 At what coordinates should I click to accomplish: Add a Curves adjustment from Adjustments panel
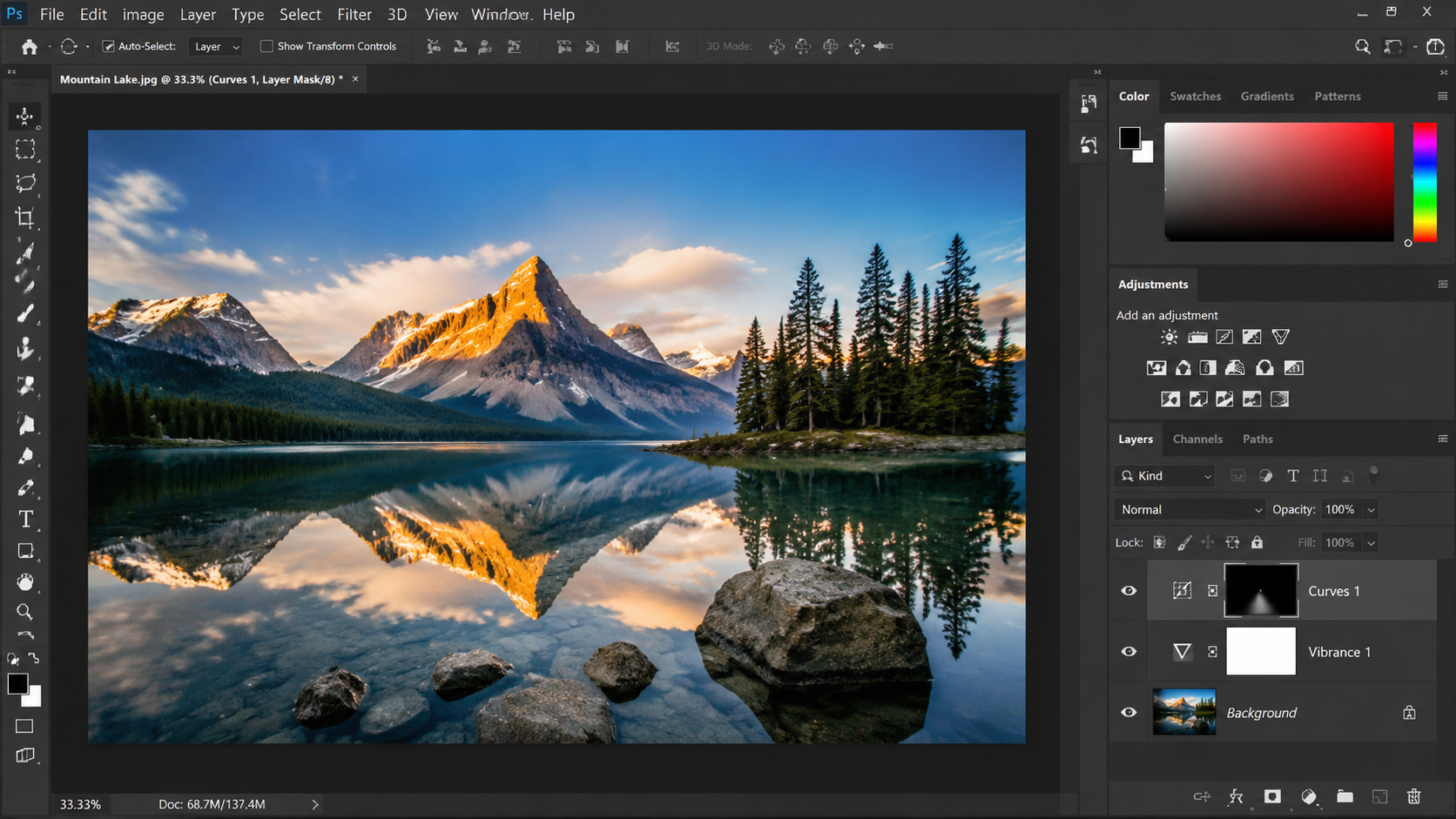[1224, 337]
